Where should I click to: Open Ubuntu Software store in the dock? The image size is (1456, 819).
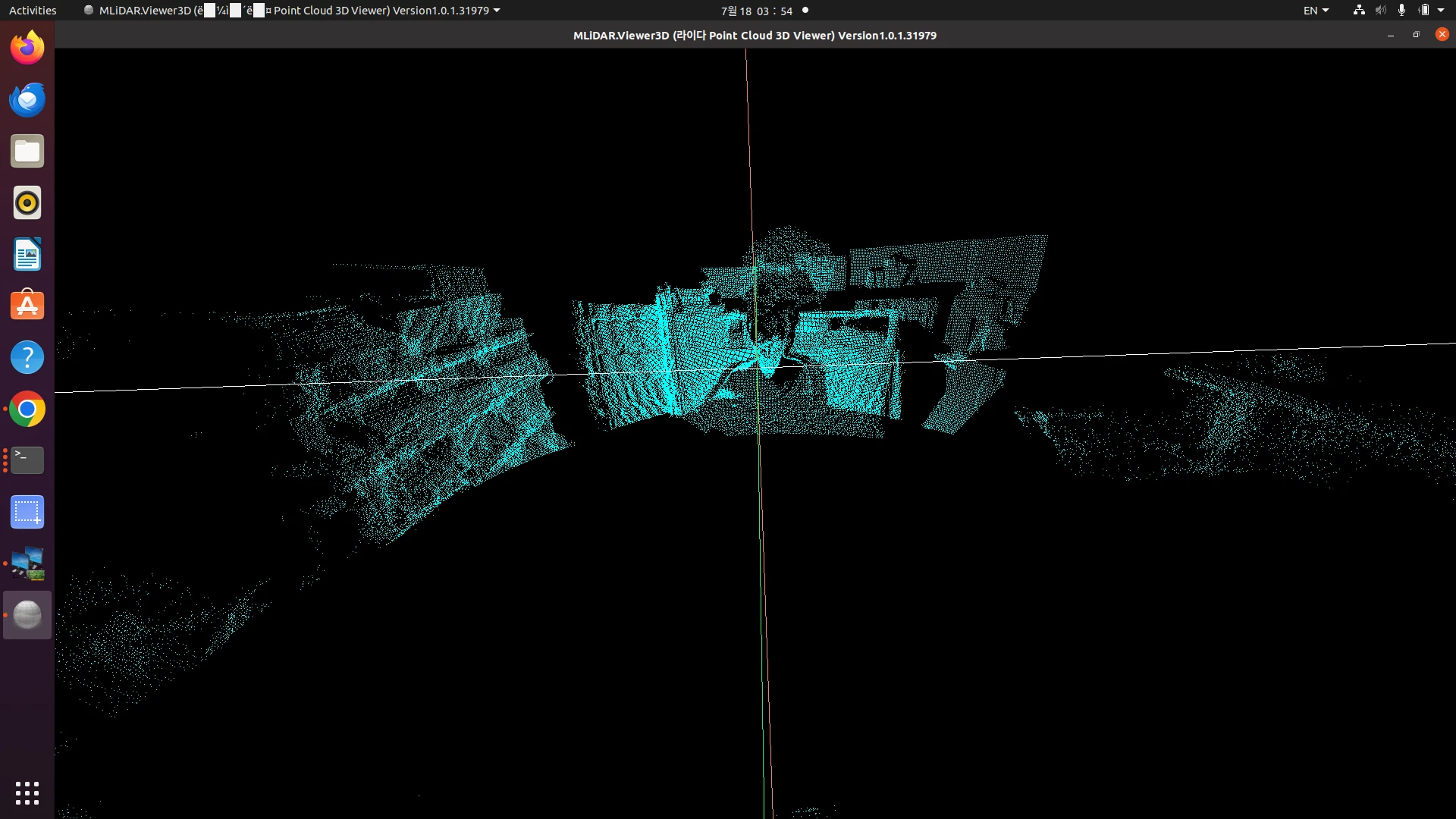27,306
